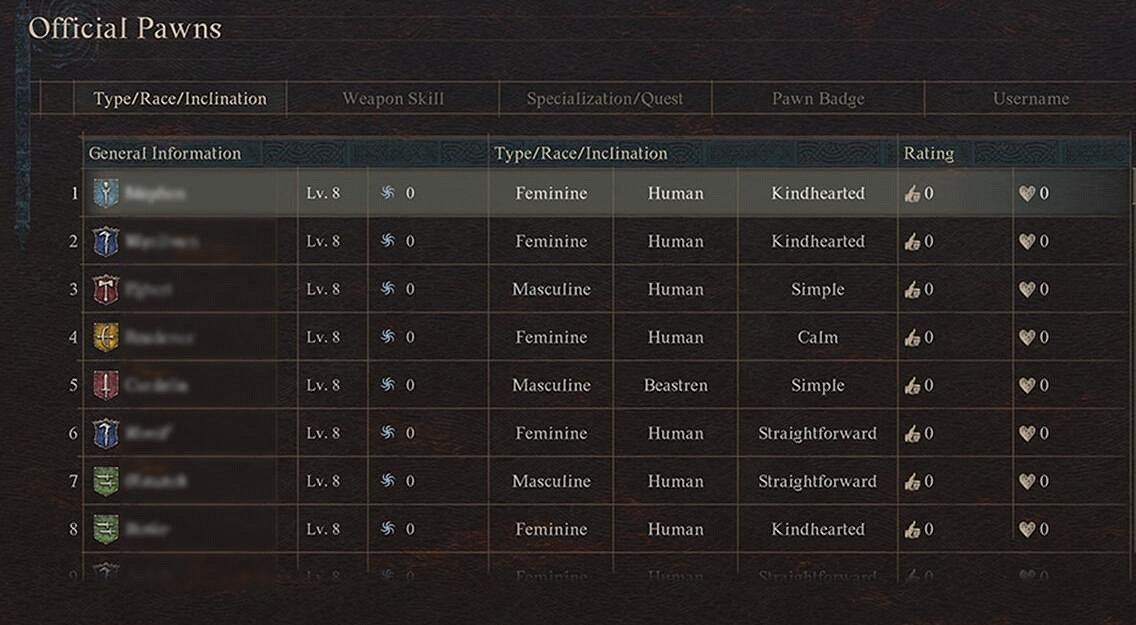Image resolution: width=1136 pixels, height=625 pixels.
Task: Switch to the Weapon Skill tab
Action: (393, 99)
